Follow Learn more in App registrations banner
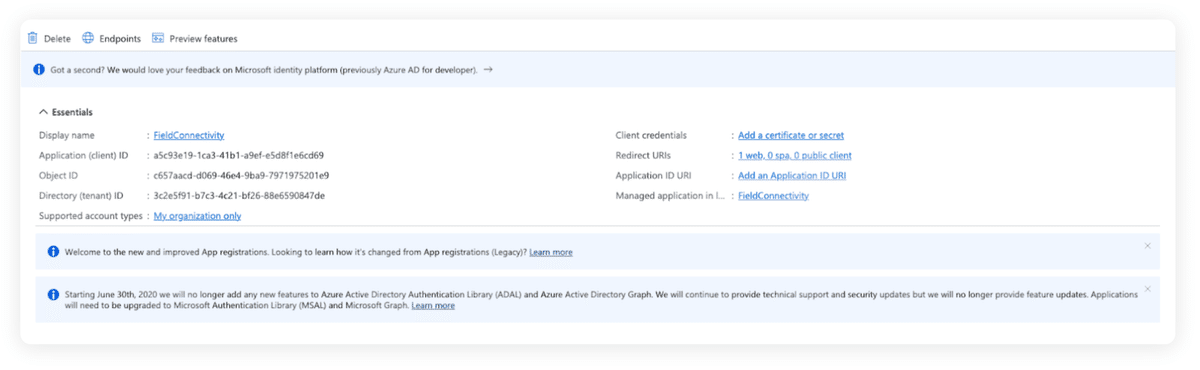This screenshot has height=370, width=1200. click(x=551, y=252)
